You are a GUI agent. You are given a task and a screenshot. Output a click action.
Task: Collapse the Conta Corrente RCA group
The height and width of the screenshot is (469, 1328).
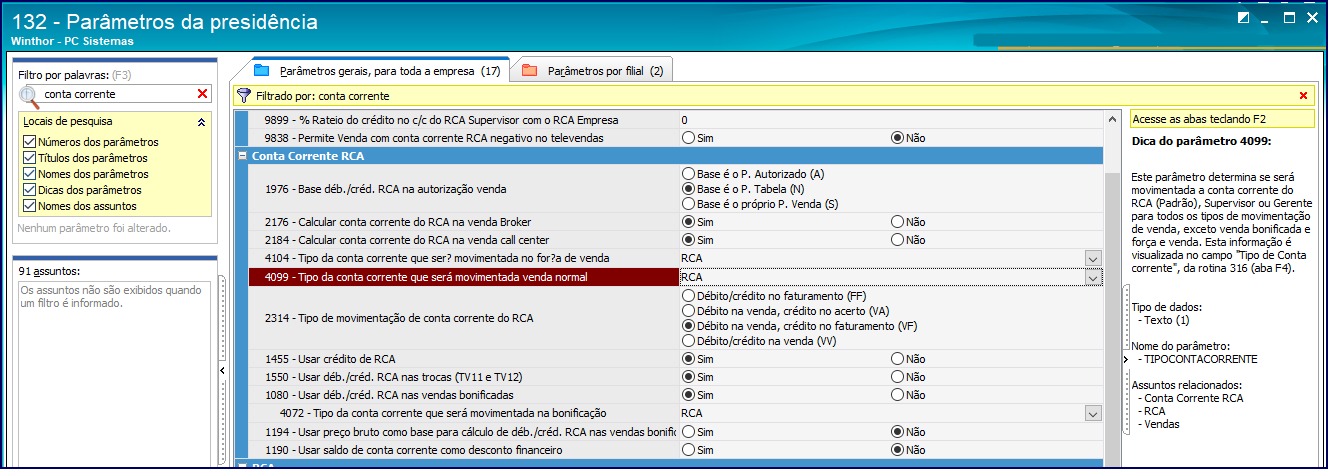pyautogui.click(x=243, y=156)
